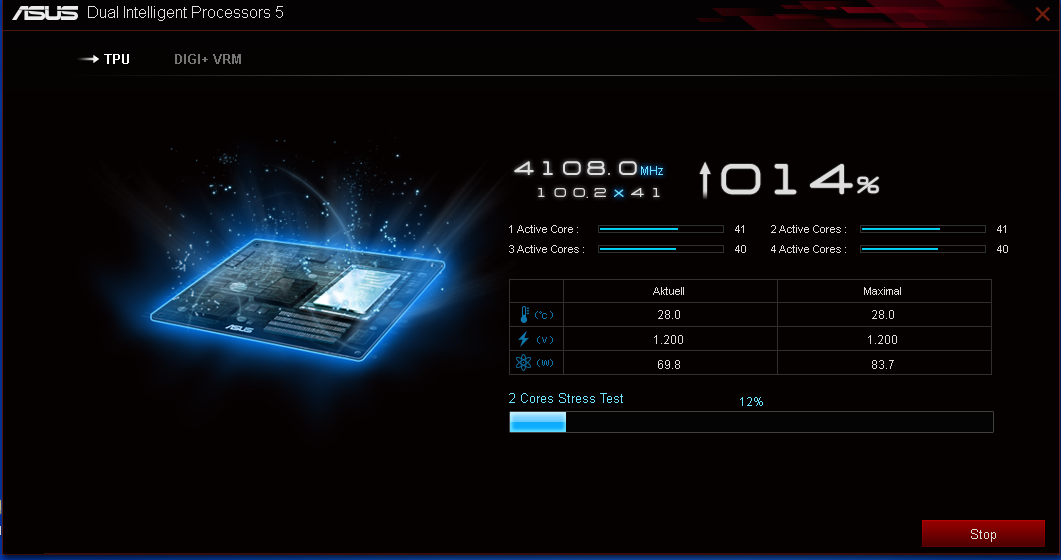Click the Dual Intelligent Processors 5 title
The width and height of the screenshot is (1061, 560).
[x=185, y=13]
